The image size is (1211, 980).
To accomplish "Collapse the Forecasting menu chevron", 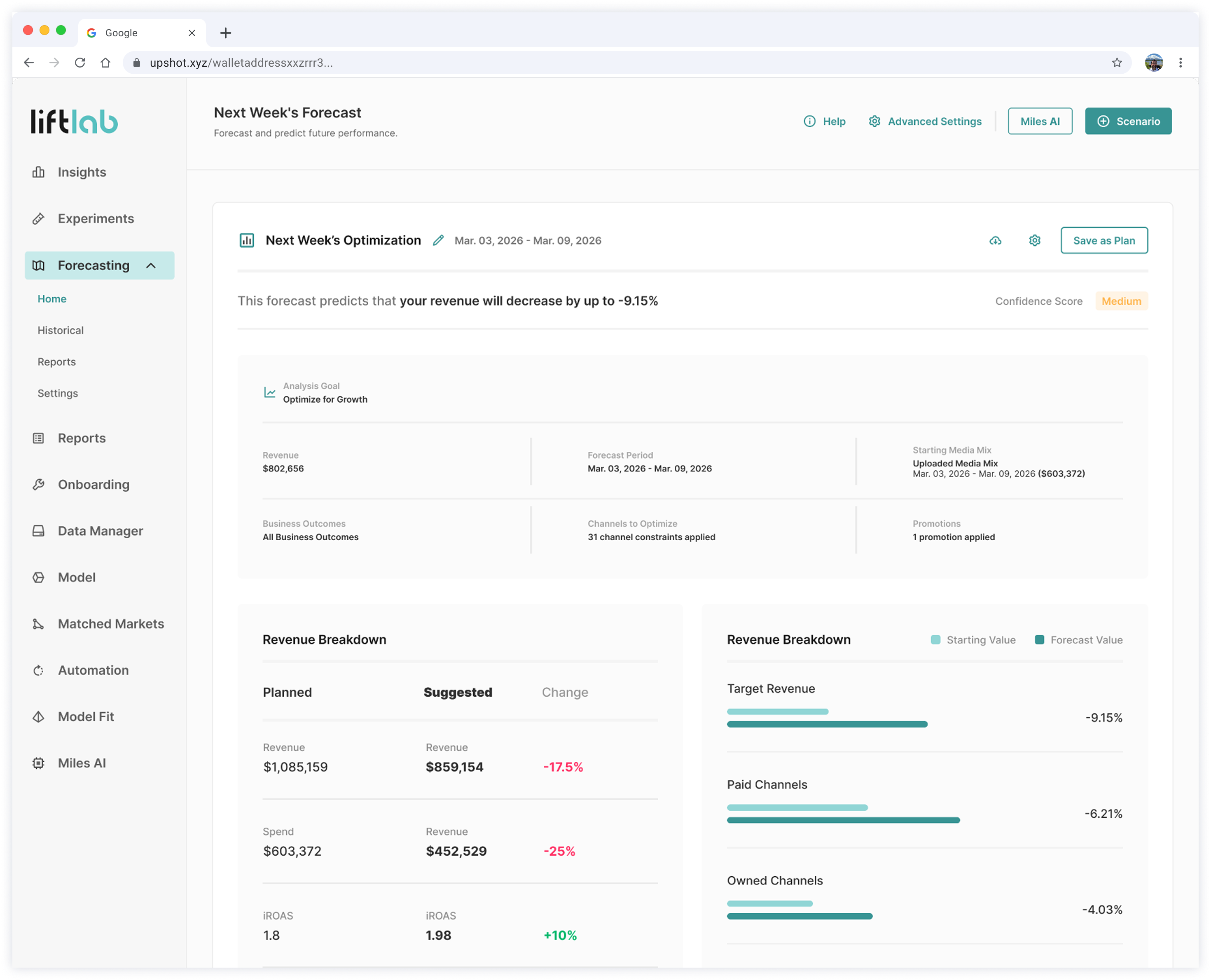I will tap(151, 266).
